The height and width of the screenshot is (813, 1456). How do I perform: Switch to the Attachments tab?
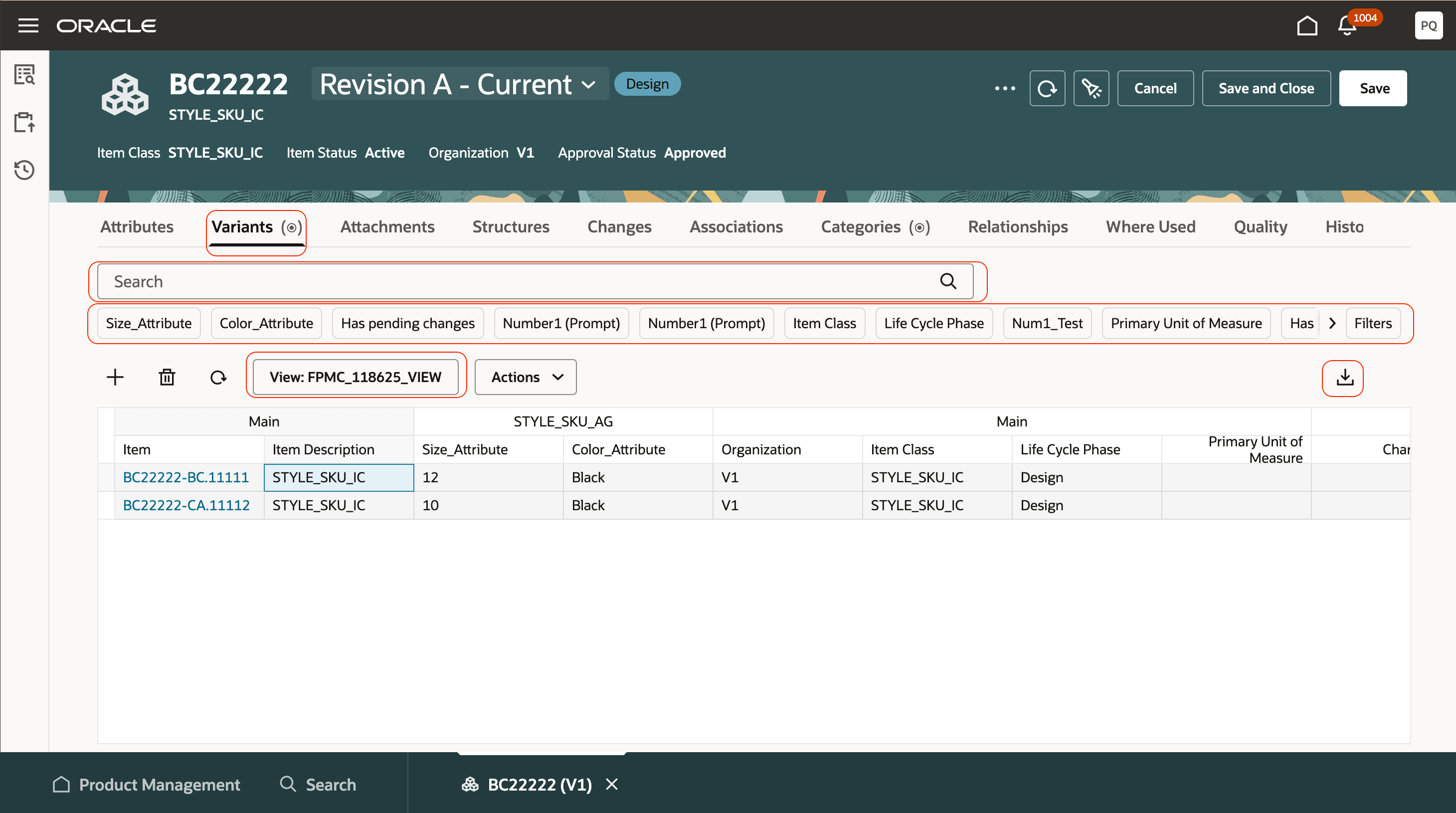(387, 227)
